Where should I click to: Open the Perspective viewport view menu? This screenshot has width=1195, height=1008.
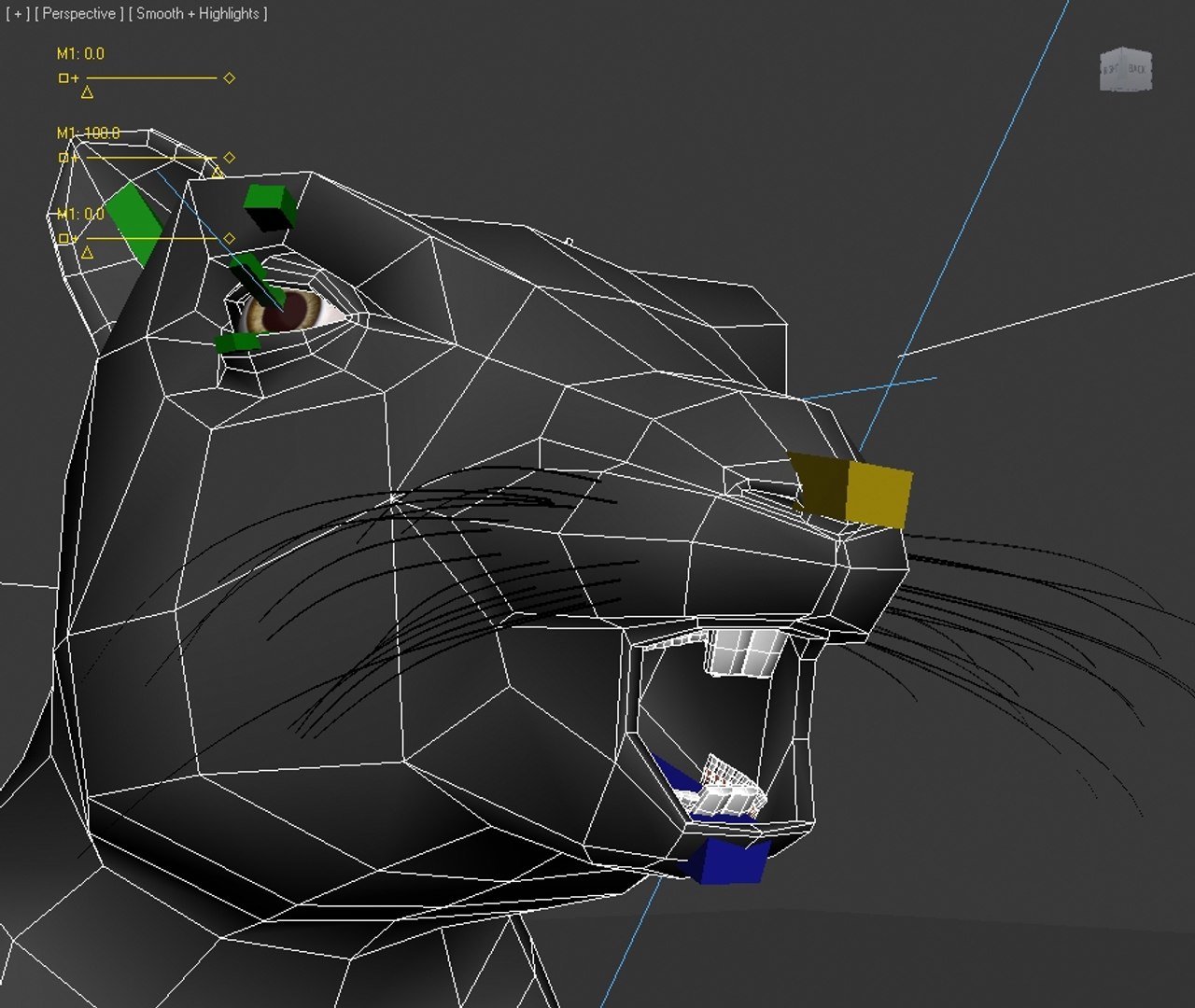point(79,14)
